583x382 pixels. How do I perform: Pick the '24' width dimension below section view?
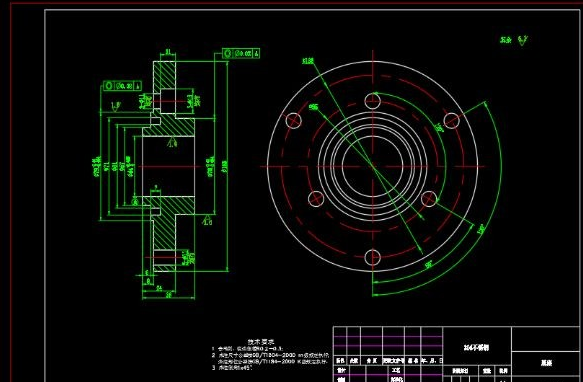tap(159, 288)
